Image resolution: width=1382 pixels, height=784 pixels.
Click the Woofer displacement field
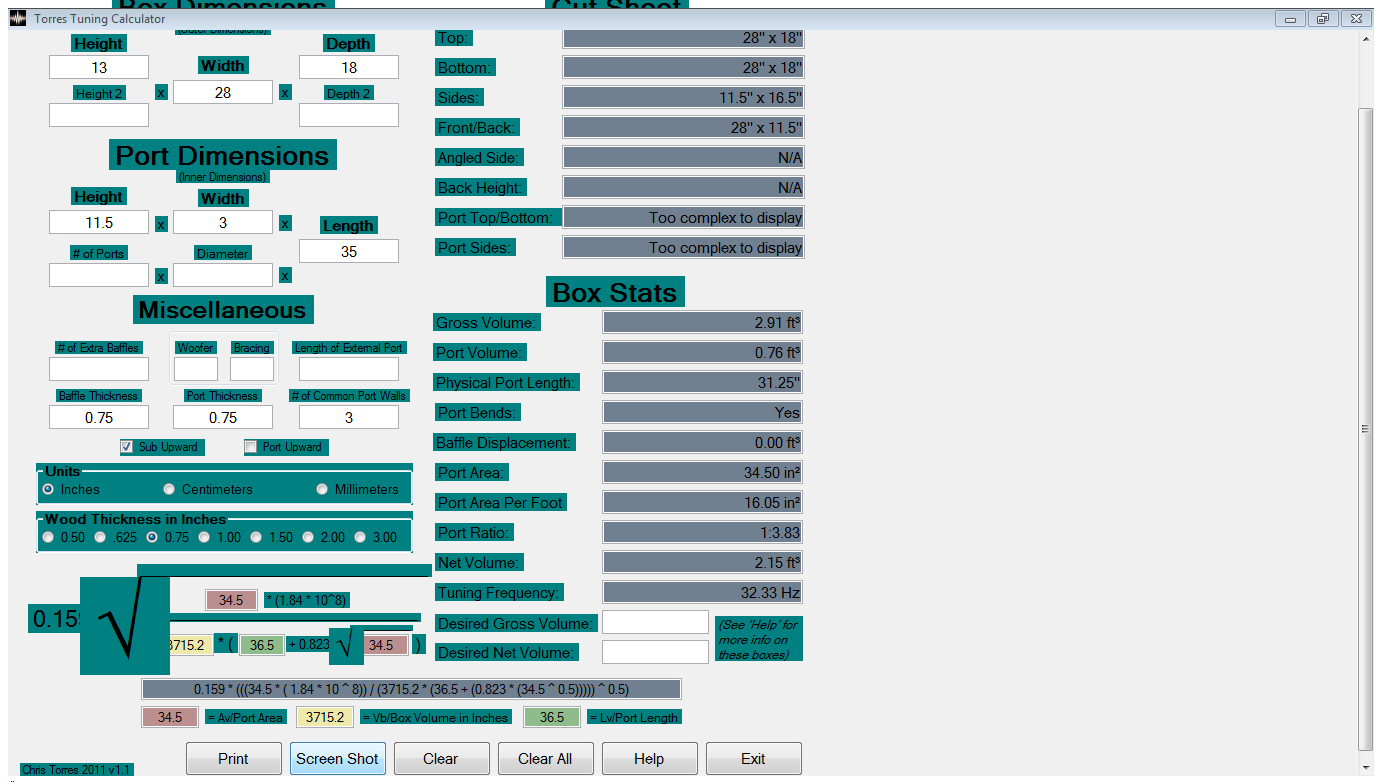click(196, 369)
